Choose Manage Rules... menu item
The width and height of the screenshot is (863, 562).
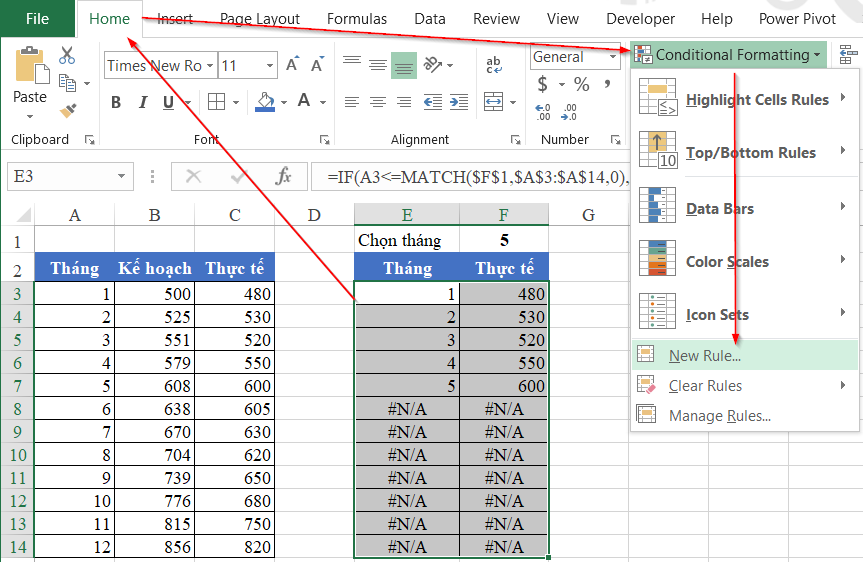coord(744,416)
